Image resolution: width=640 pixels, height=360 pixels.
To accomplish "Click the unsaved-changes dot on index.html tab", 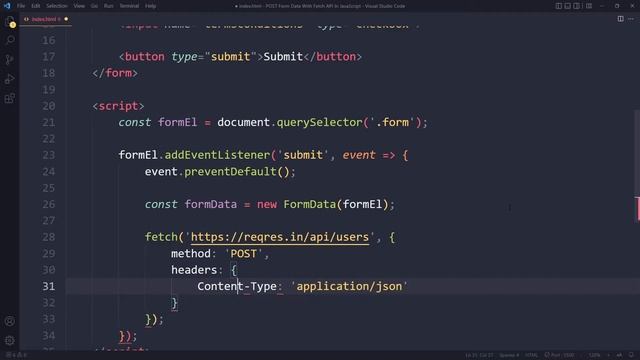I will click(66, 19).
